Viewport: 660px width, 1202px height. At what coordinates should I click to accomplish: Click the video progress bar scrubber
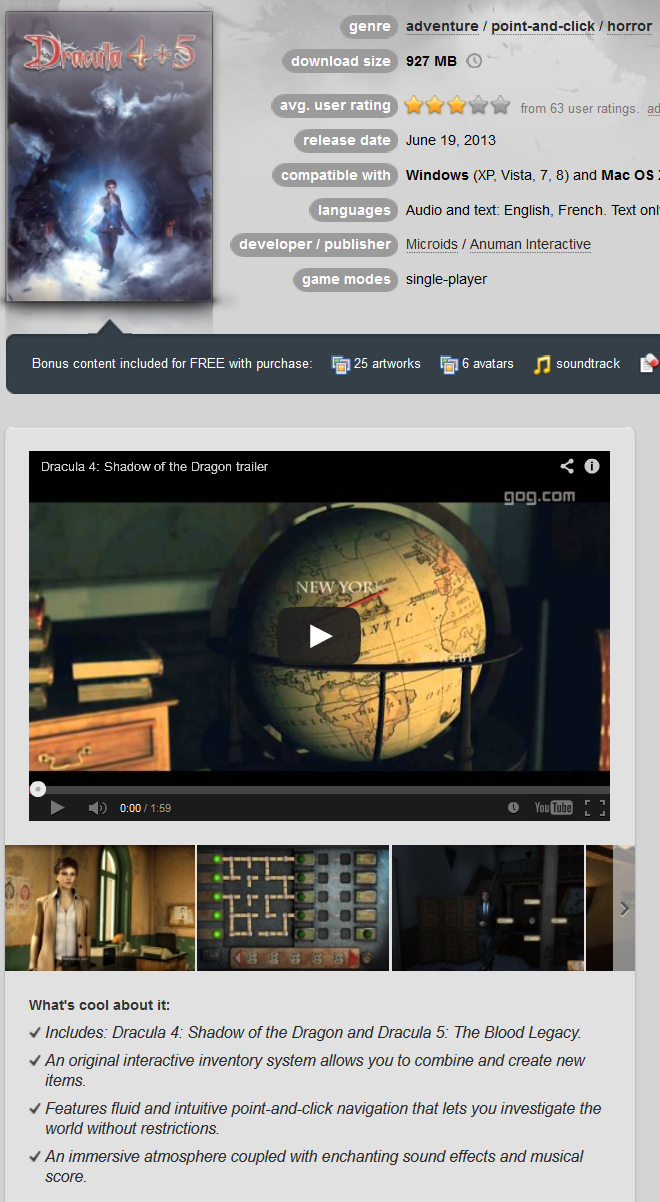[38, 789]
